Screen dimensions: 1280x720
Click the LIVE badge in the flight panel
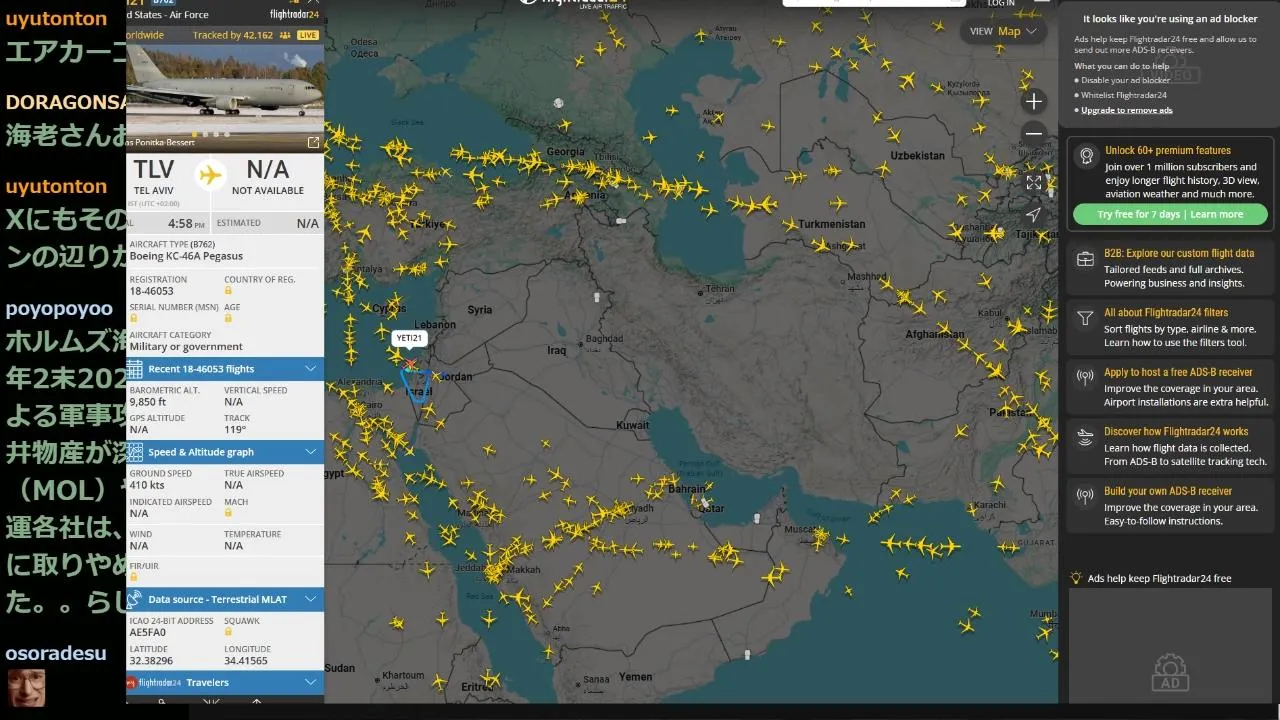308,35
